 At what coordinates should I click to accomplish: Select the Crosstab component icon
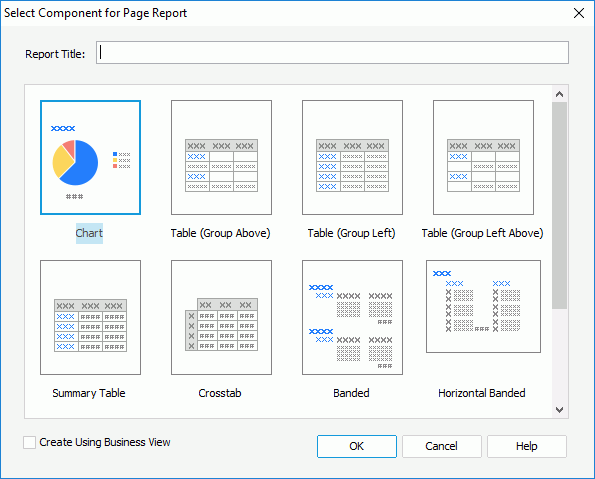(x=221, y=317)
